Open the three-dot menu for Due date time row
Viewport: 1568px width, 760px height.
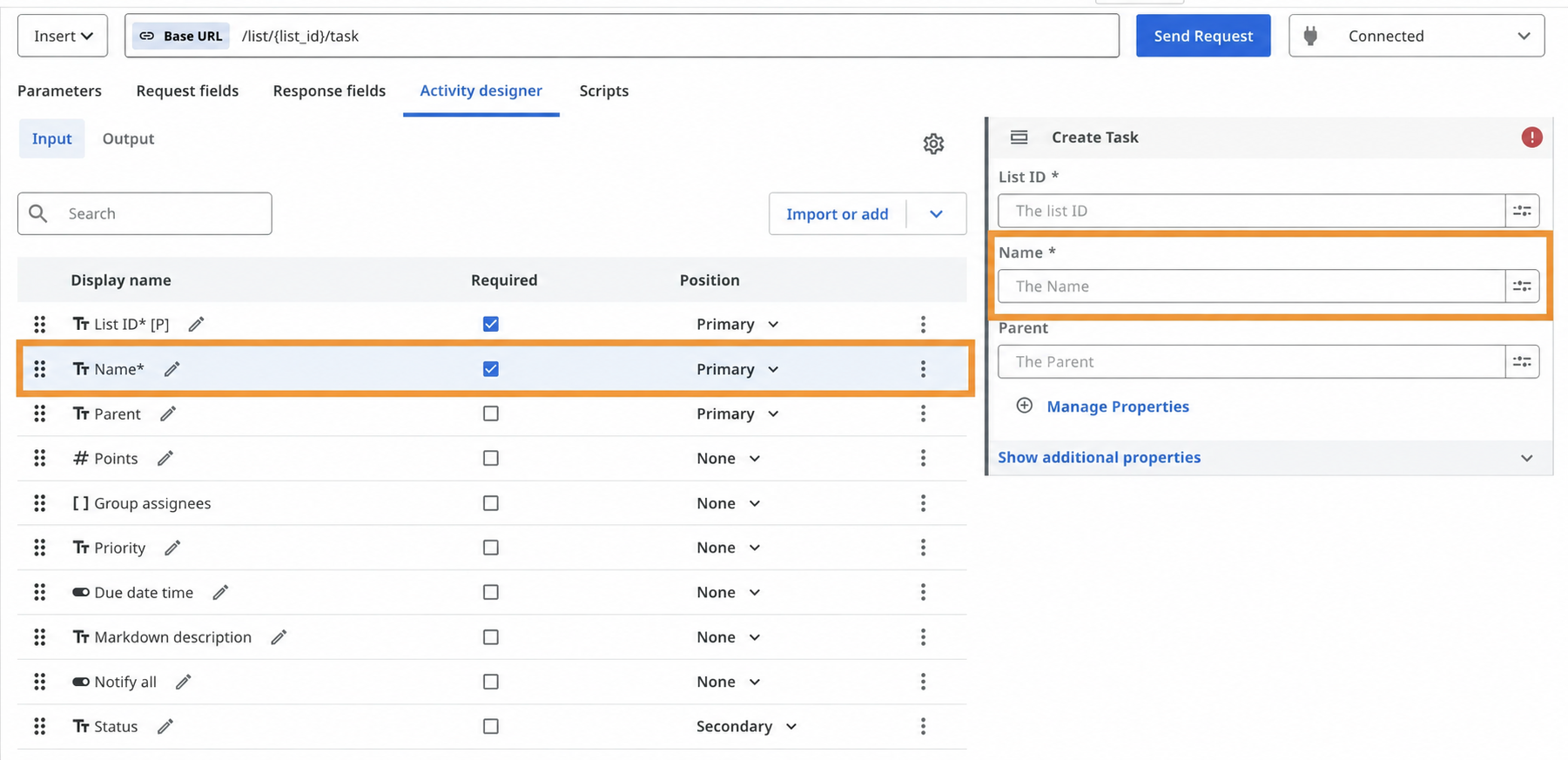(x=923, y=592)
